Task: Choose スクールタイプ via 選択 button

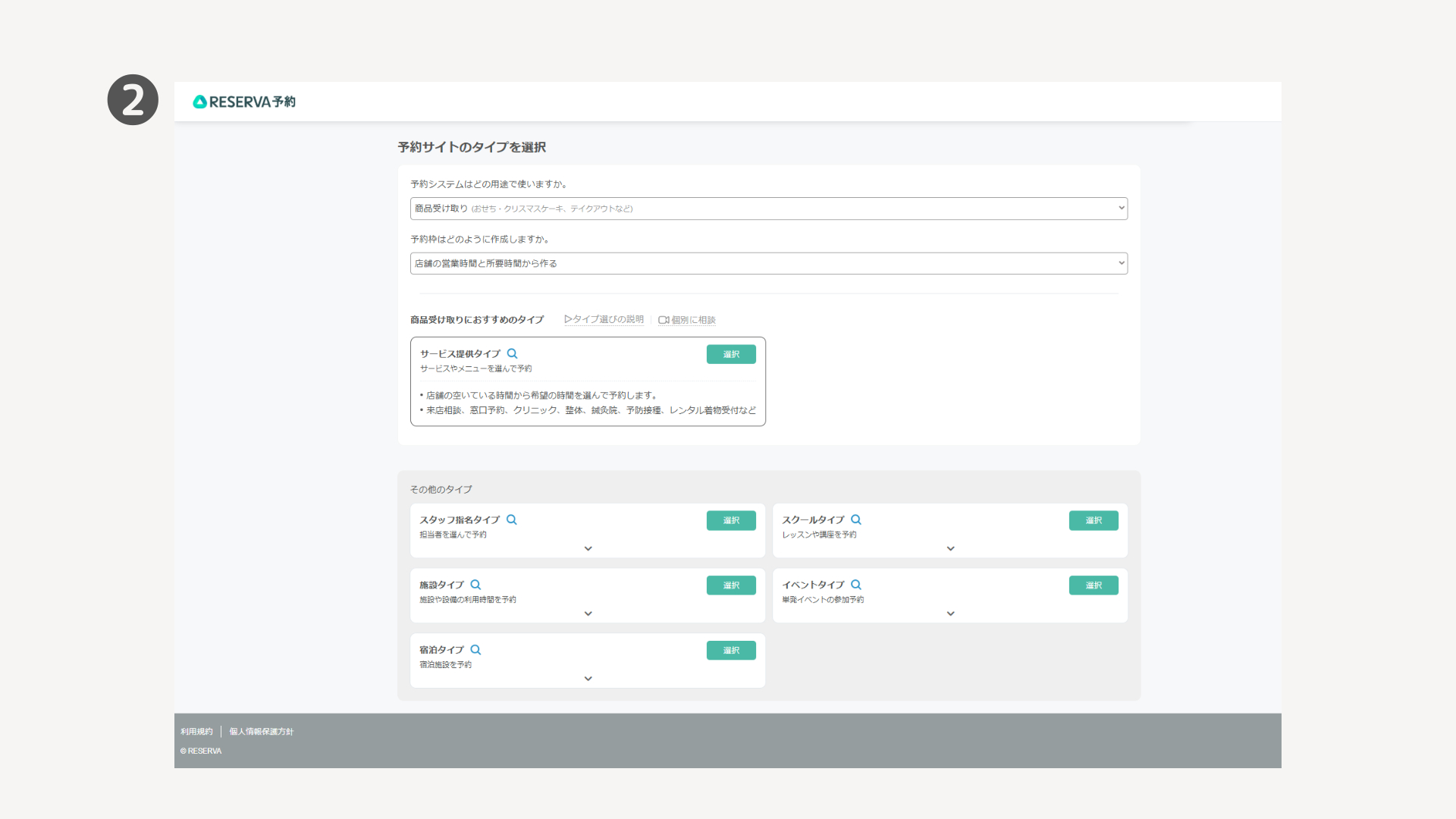Action: point(1094,520)
